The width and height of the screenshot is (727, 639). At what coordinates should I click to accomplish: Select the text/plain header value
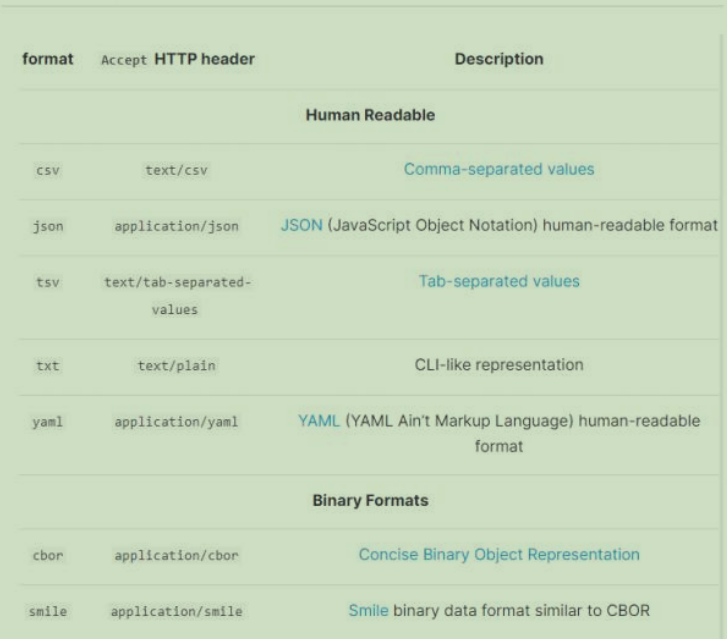coord(176,366)
